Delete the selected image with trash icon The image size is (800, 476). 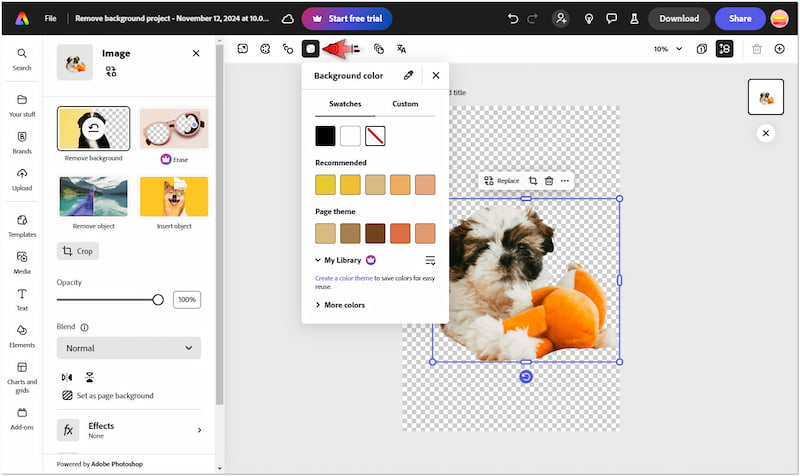point(548,181)
